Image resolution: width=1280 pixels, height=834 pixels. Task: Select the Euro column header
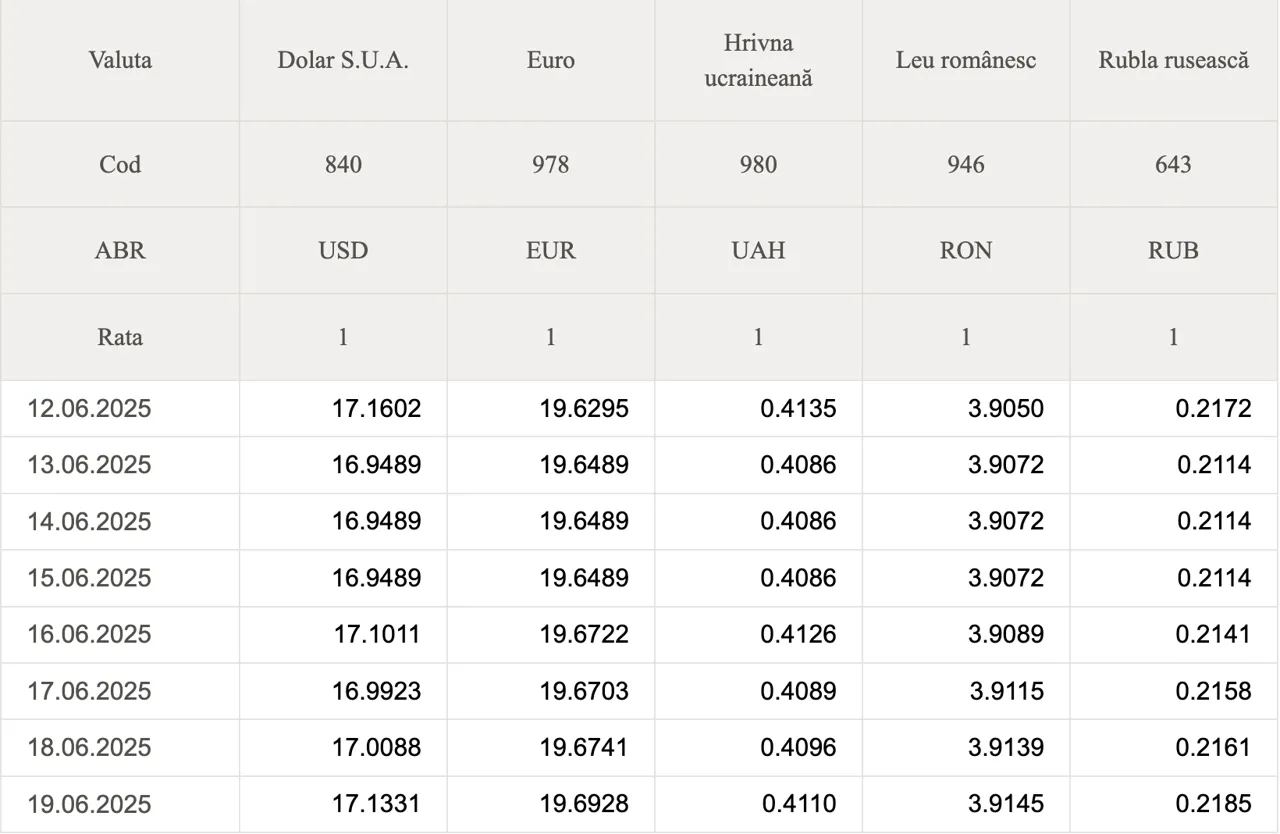551,60
